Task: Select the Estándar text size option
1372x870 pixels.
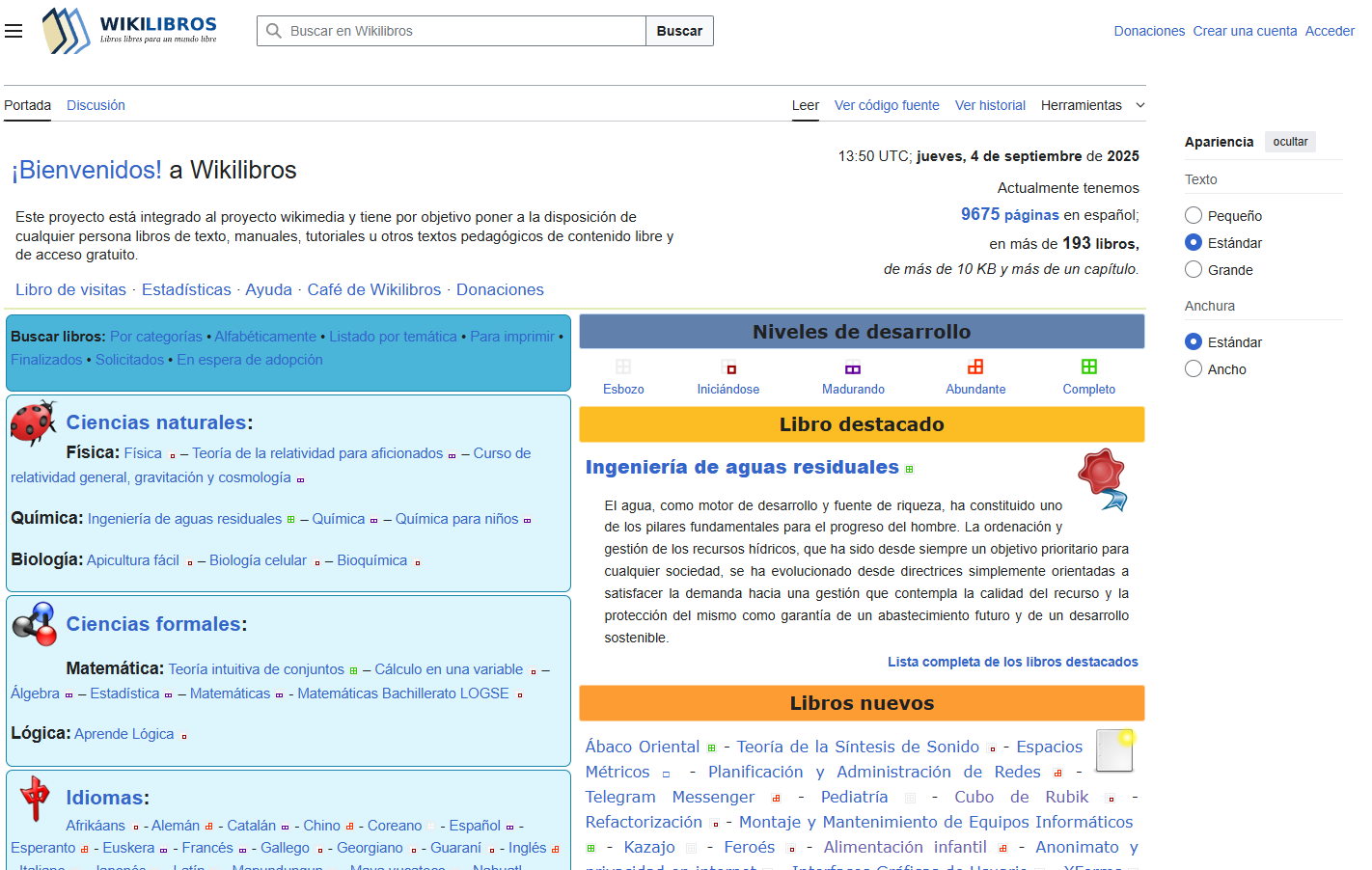Action: (x=1194, y=242)
